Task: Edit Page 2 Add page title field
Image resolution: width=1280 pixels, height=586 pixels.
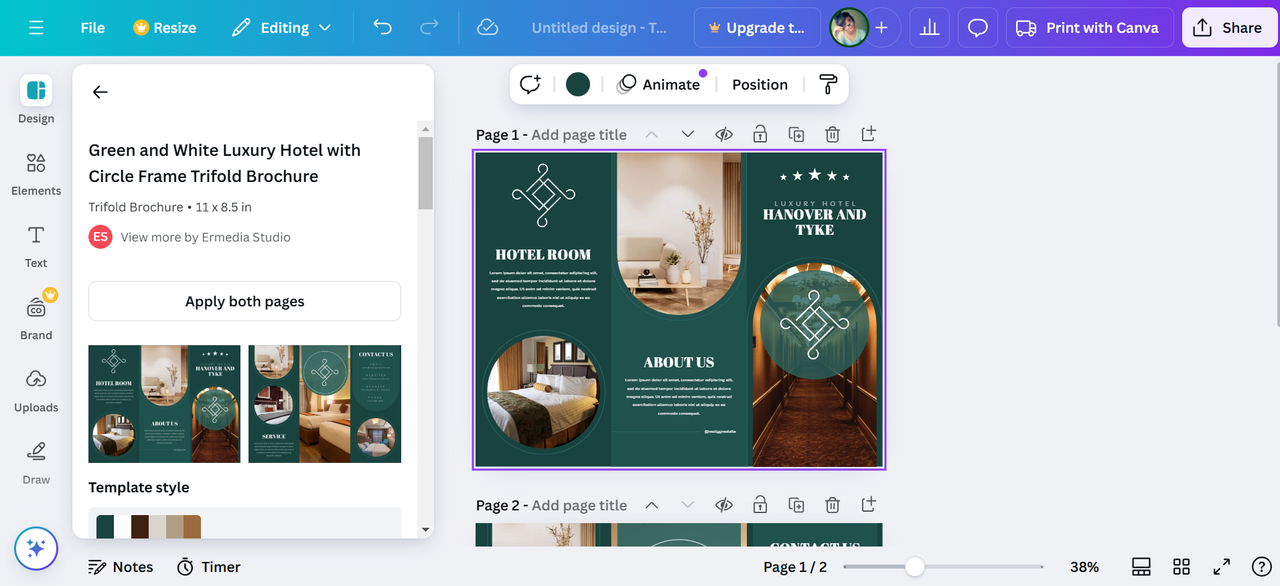Action: [x=579, y=505]
